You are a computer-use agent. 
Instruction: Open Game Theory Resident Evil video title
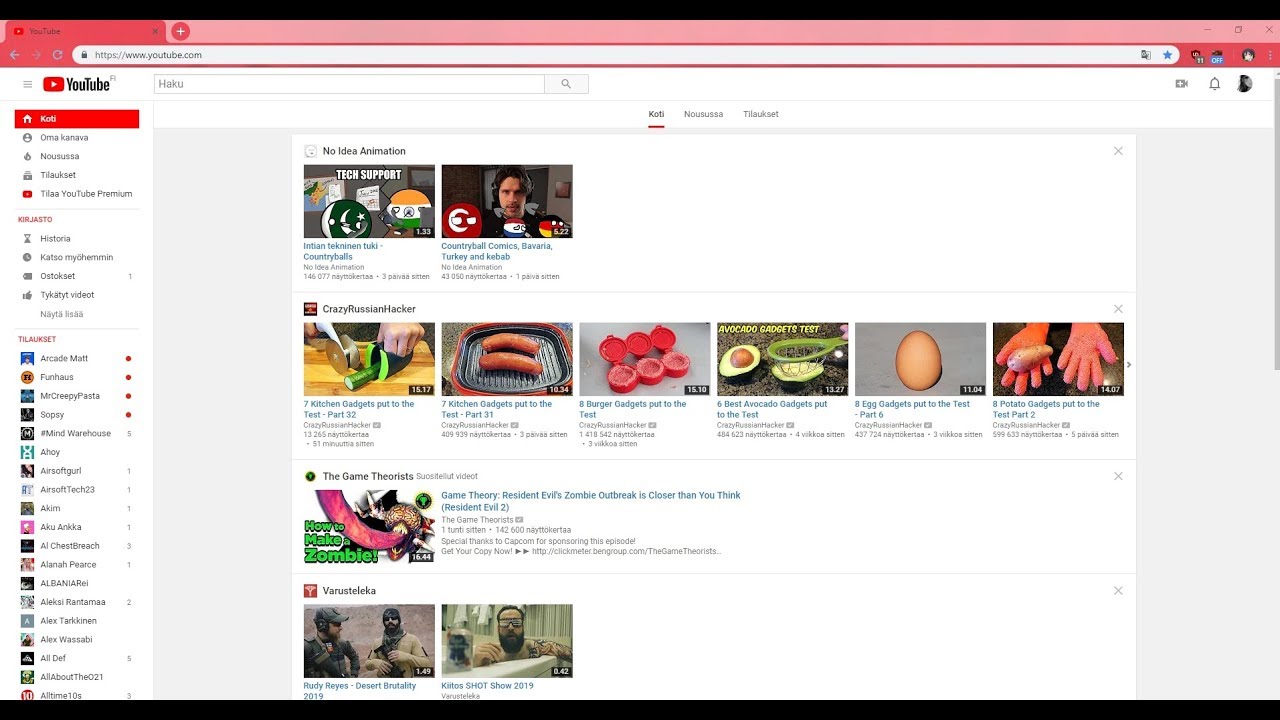(591, 501)
